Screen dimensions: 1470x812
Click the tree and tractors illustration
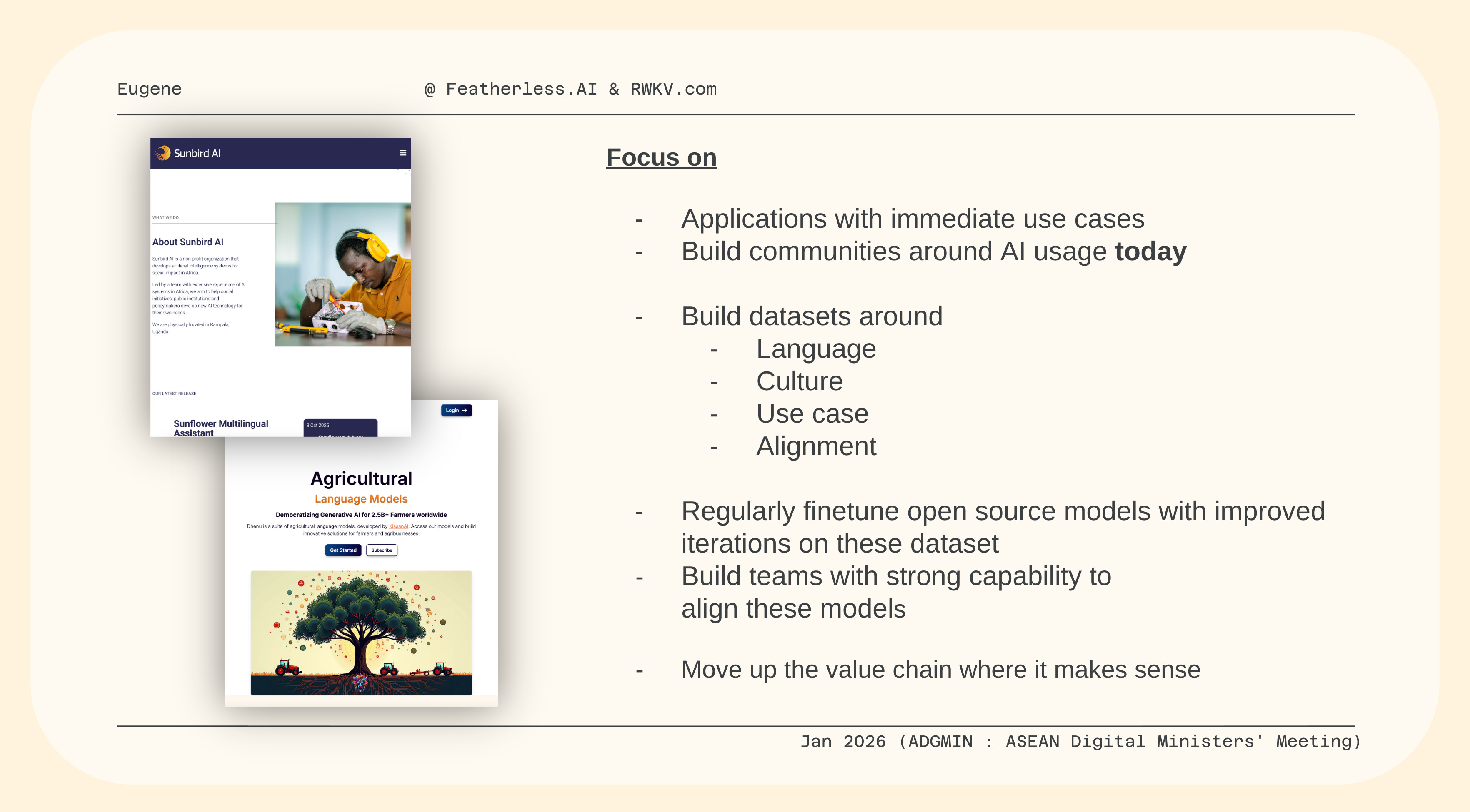[x=361, y=633]
